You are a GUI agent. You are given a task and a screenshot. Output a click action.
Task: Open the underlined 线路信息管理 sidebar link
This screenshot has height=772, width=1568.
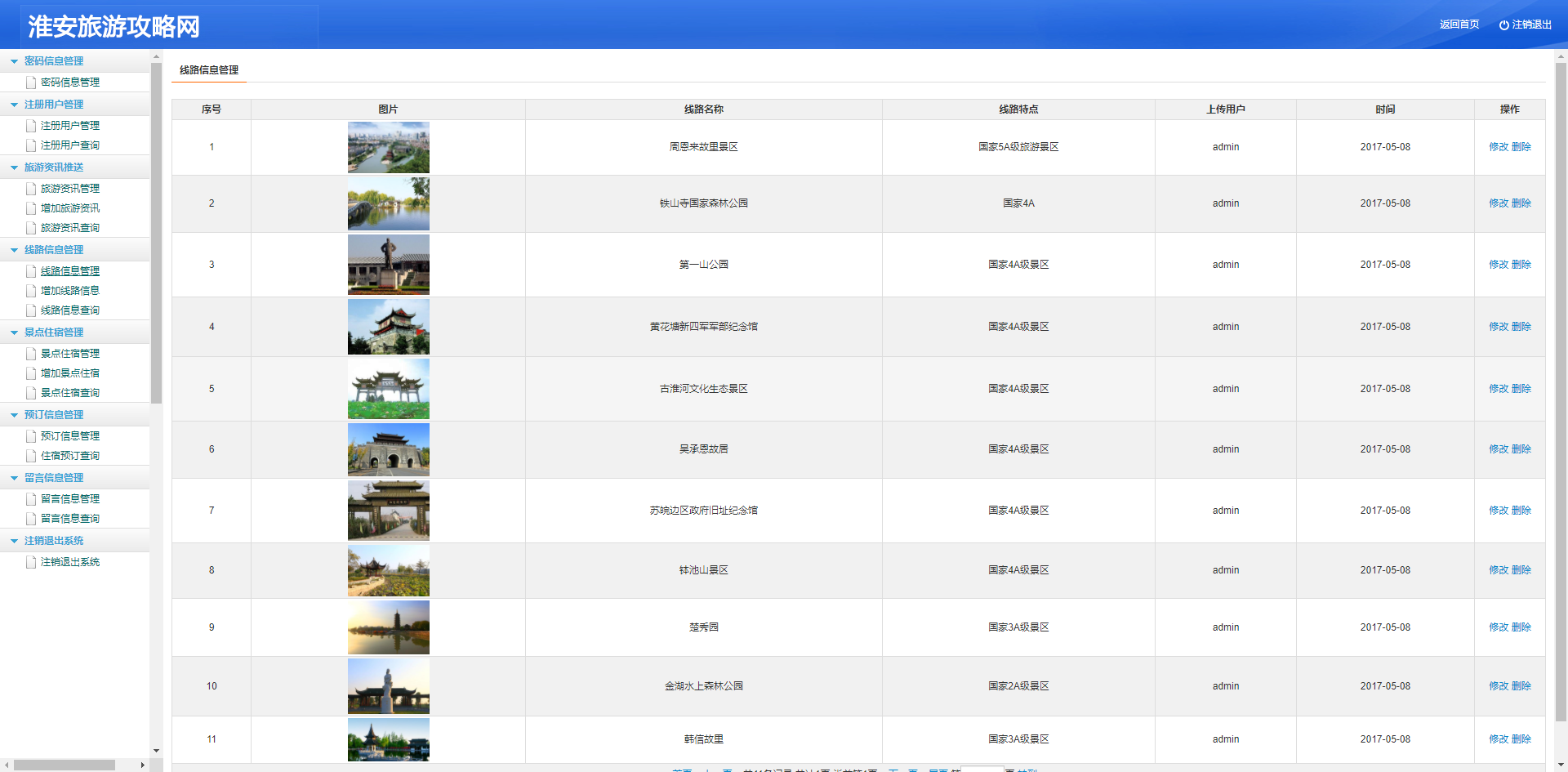pyautogui.click(x=70, y=271)
